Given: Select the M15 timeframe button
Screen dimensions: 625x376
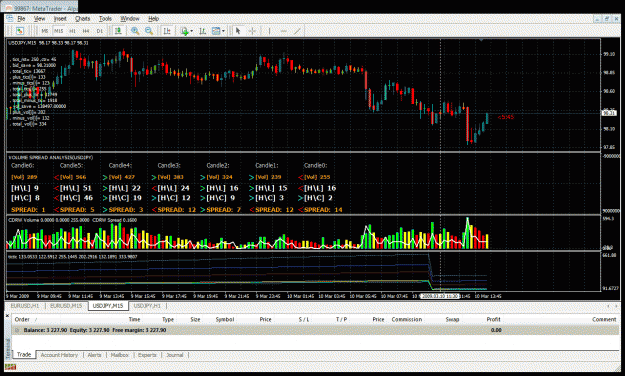Looking at the screenshot, I should (x=59, y=31).
